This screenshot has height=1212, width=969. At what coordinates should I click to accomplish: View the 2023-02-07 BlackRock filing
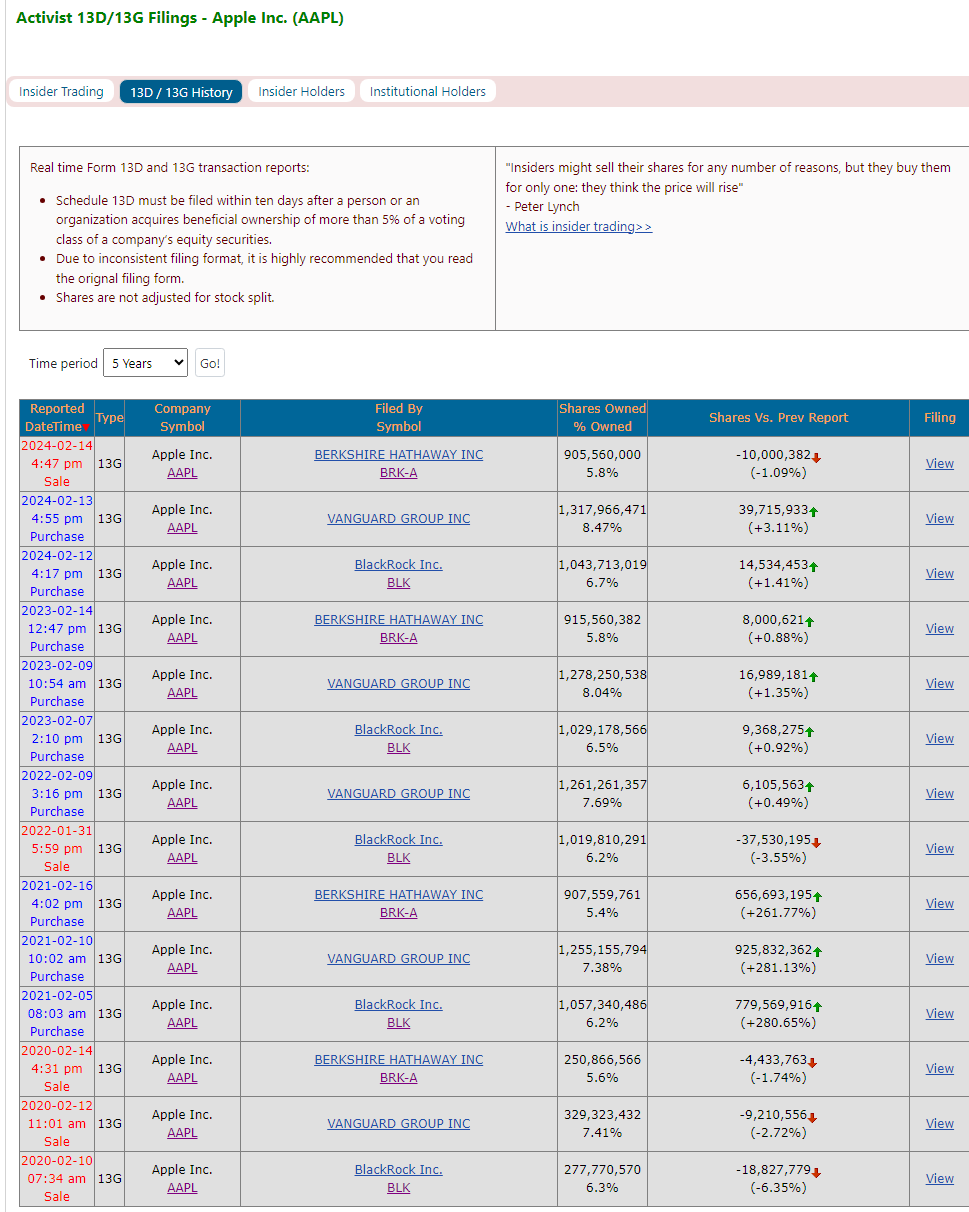[x=939, y=739]
